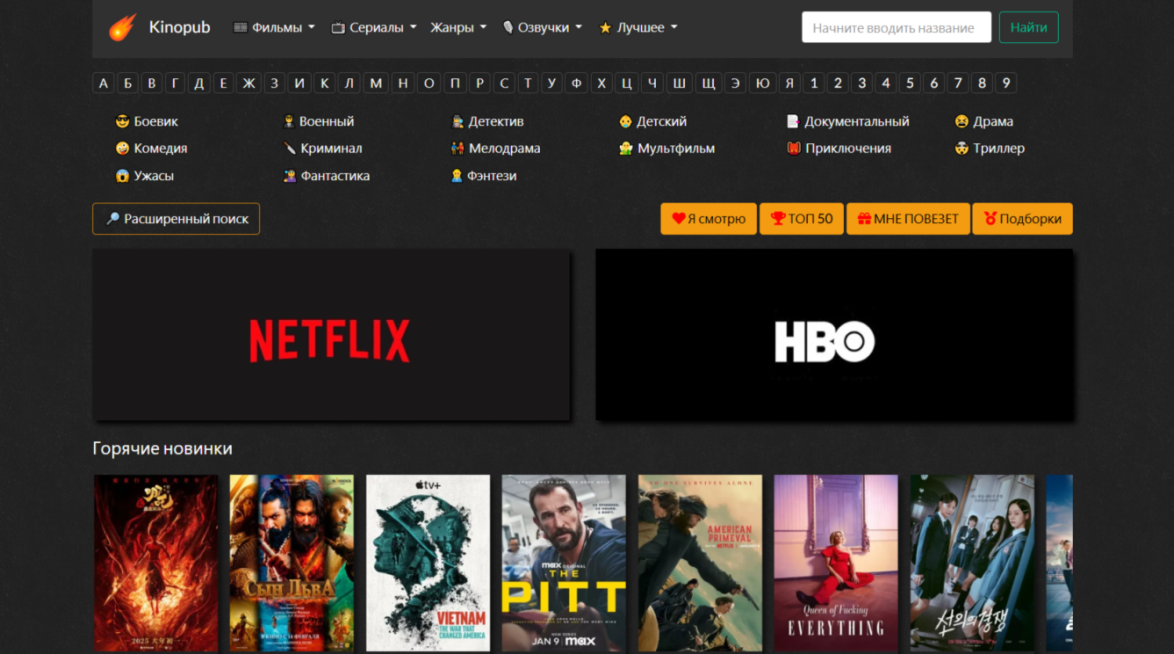This screenshot has width=1174, height=654.
Task: Click the gift icon on МНЕ ПОВЕЗЕТ
Action: pyautogui.click(x=864, y=219)
